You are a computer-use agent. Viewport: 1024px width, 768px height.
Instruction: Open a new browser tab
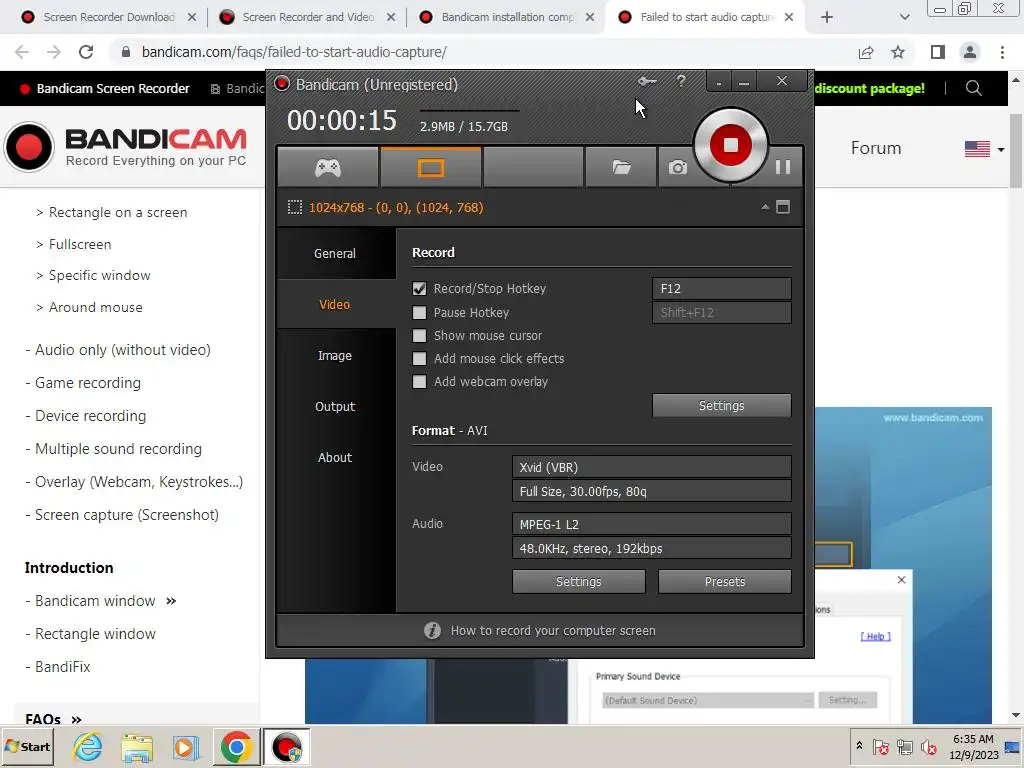pos(827,17)
